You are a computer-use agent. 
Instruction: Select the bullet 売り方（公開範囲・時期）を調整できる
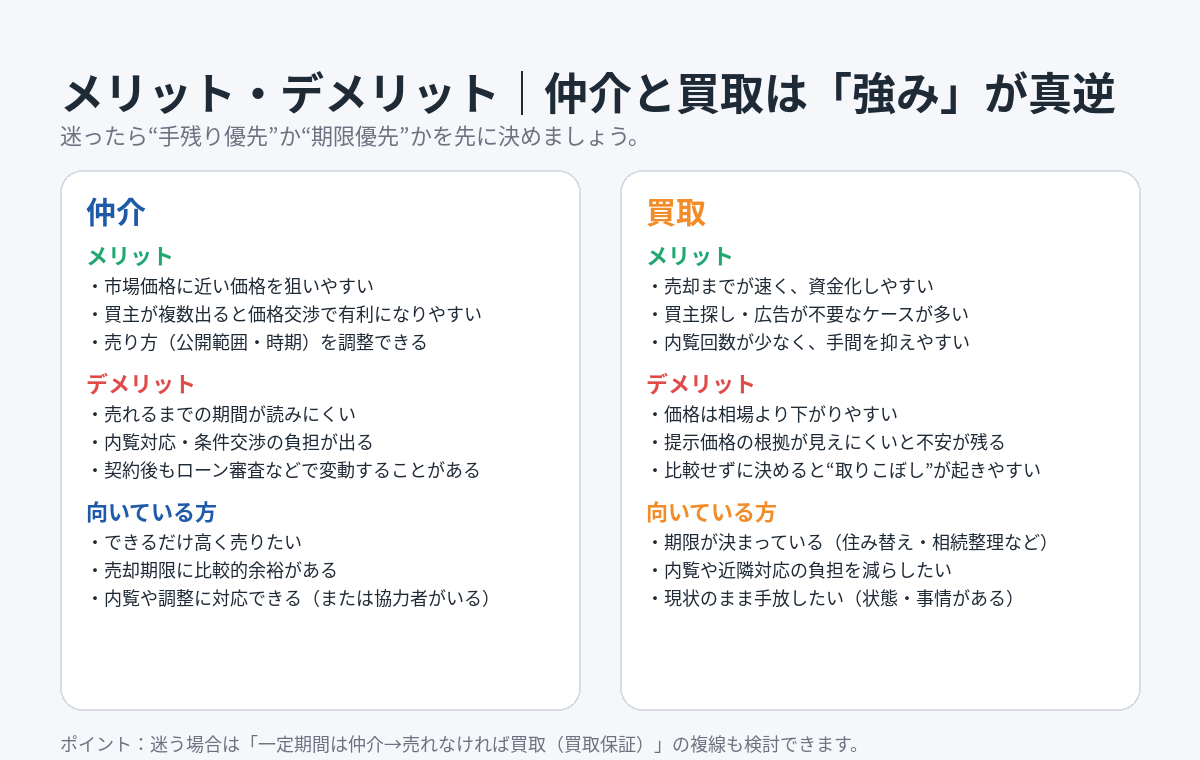pyautogui.click(x=257, y=342)
